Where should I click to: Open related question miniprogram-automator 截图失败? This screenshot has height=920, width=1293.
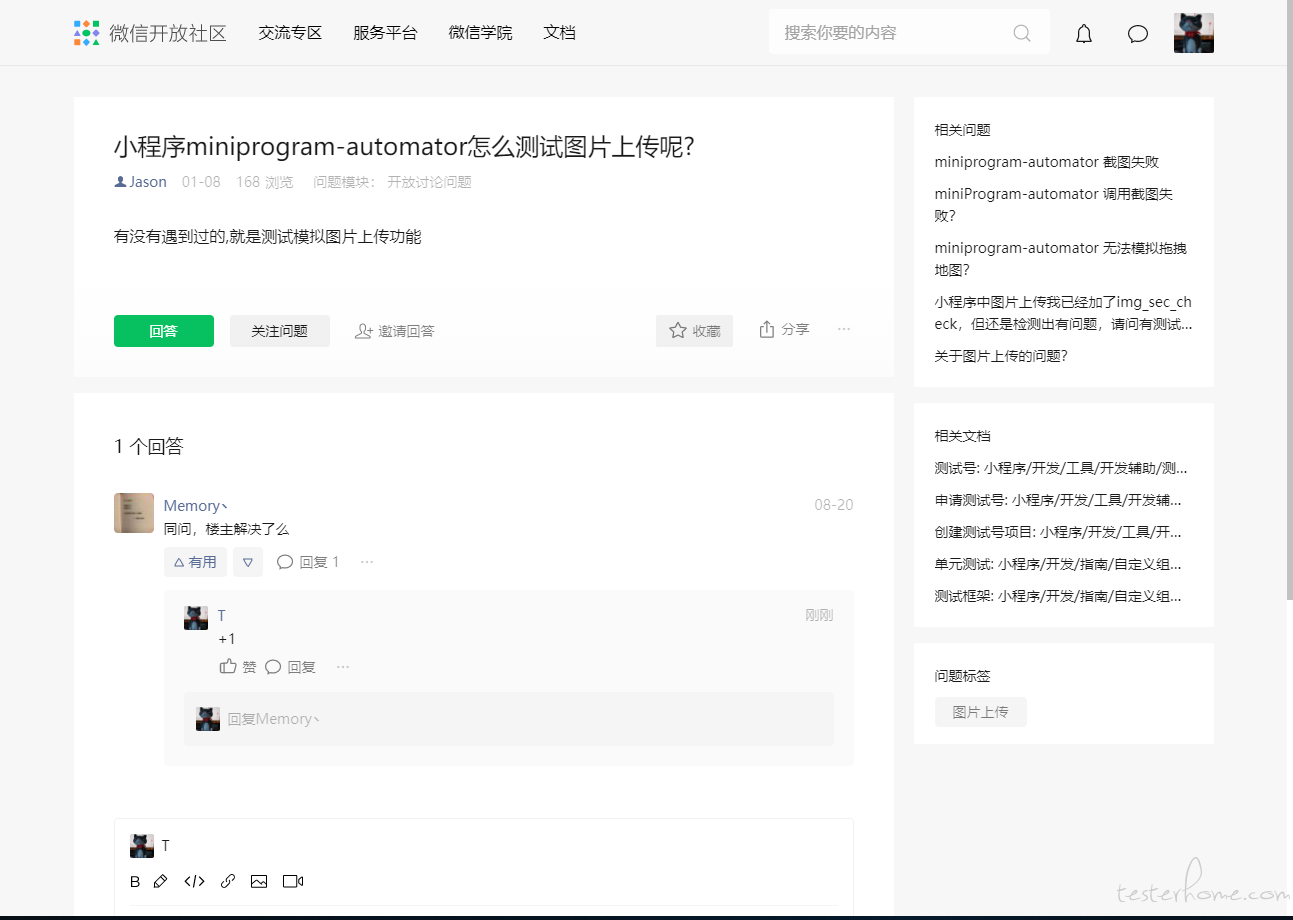[x=1047, y=162]
